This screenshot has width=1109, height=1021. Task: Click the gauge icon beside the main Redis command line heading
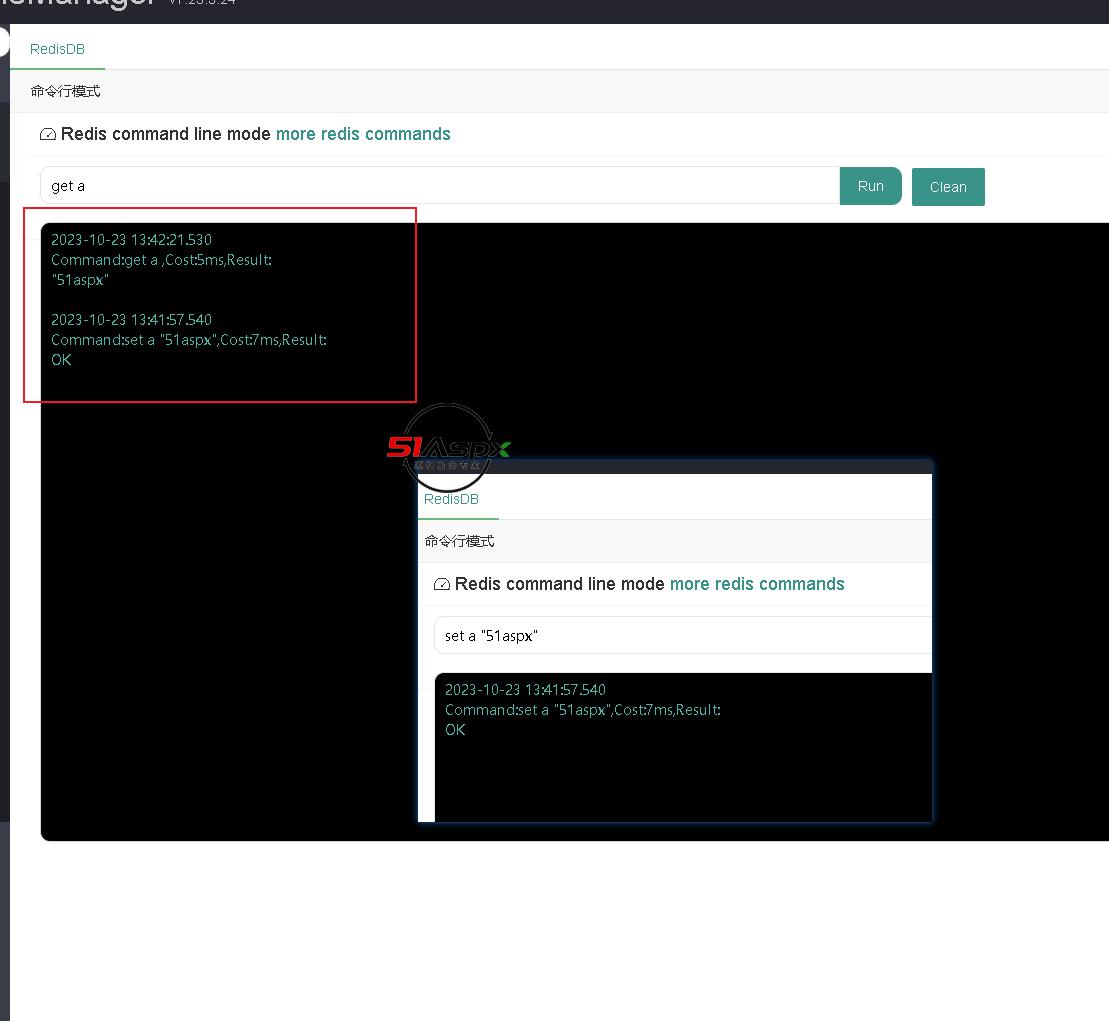click(x=48, y=134)
